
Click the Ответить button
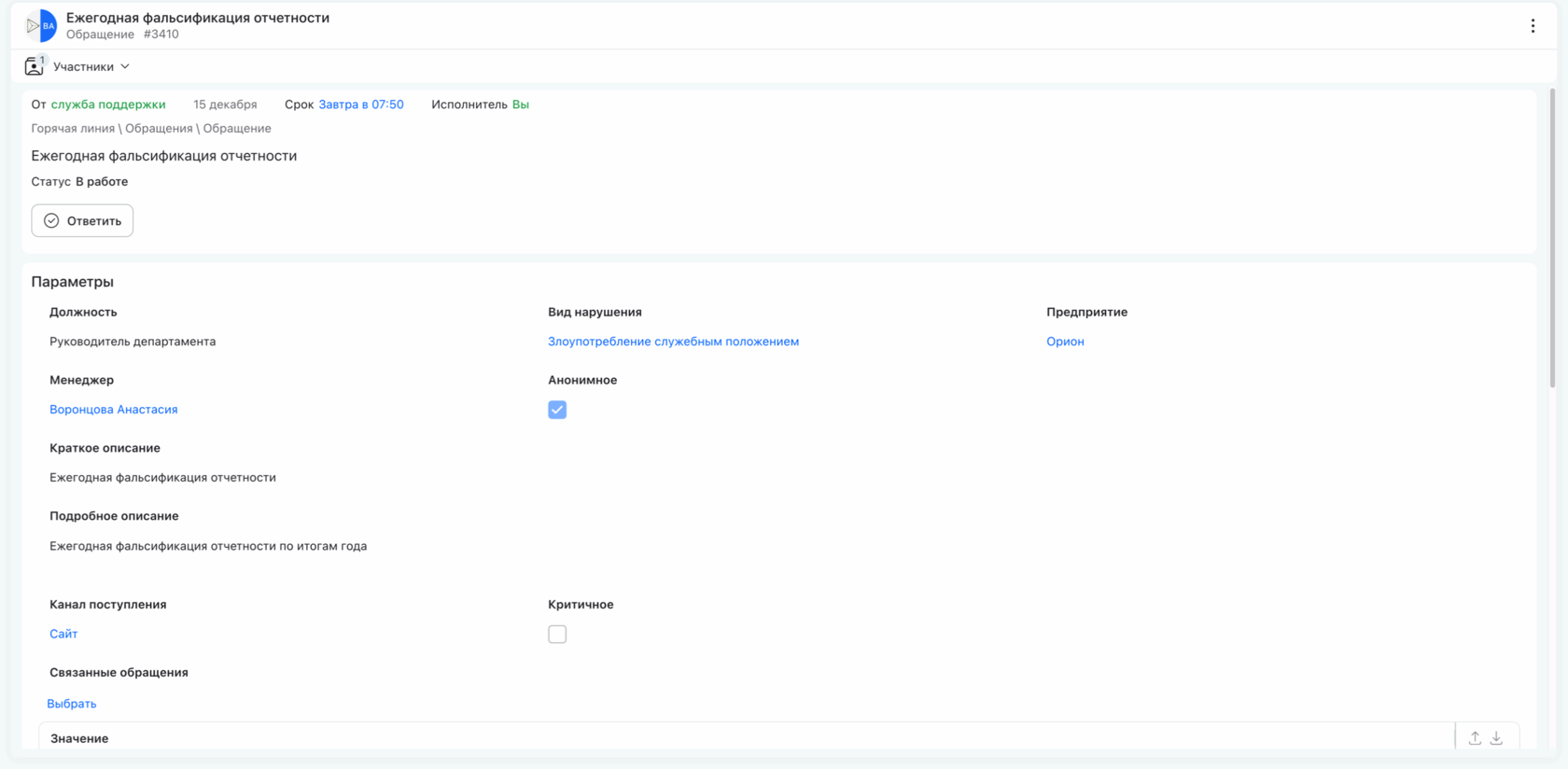coord(82,221)
